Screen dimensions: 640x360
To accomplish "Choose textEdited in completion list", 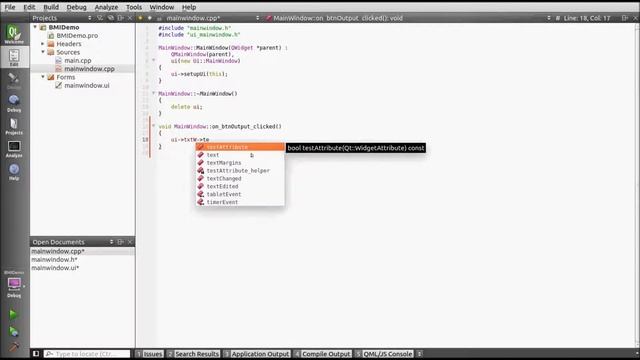I will point(240,186).
